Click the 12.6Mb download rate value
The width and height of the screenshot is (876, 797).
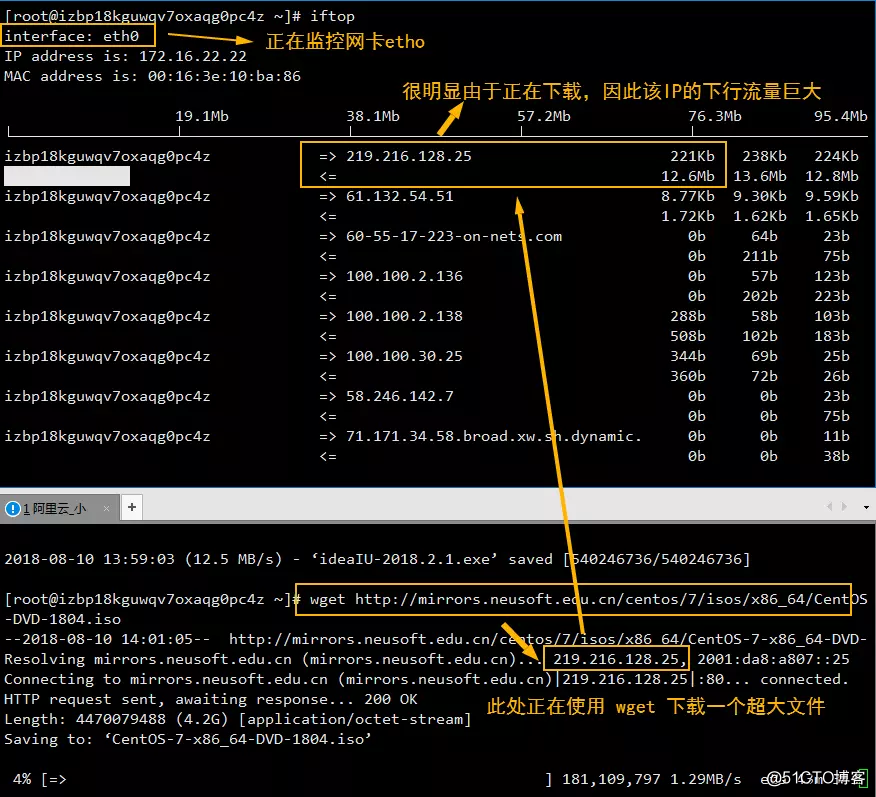point(688,176)
